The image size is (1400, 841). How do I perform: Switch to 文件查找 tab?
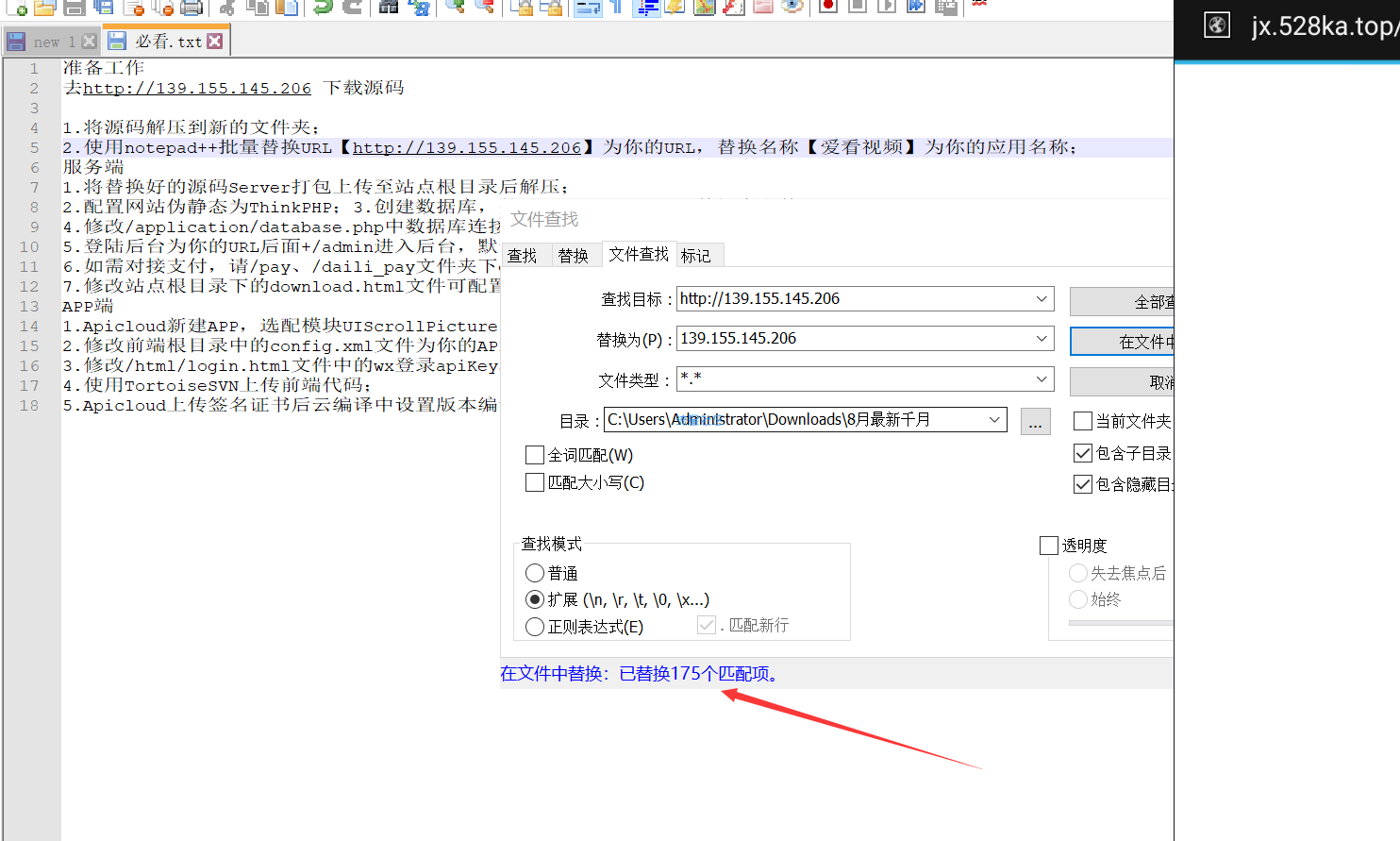[x=639, y=254]
